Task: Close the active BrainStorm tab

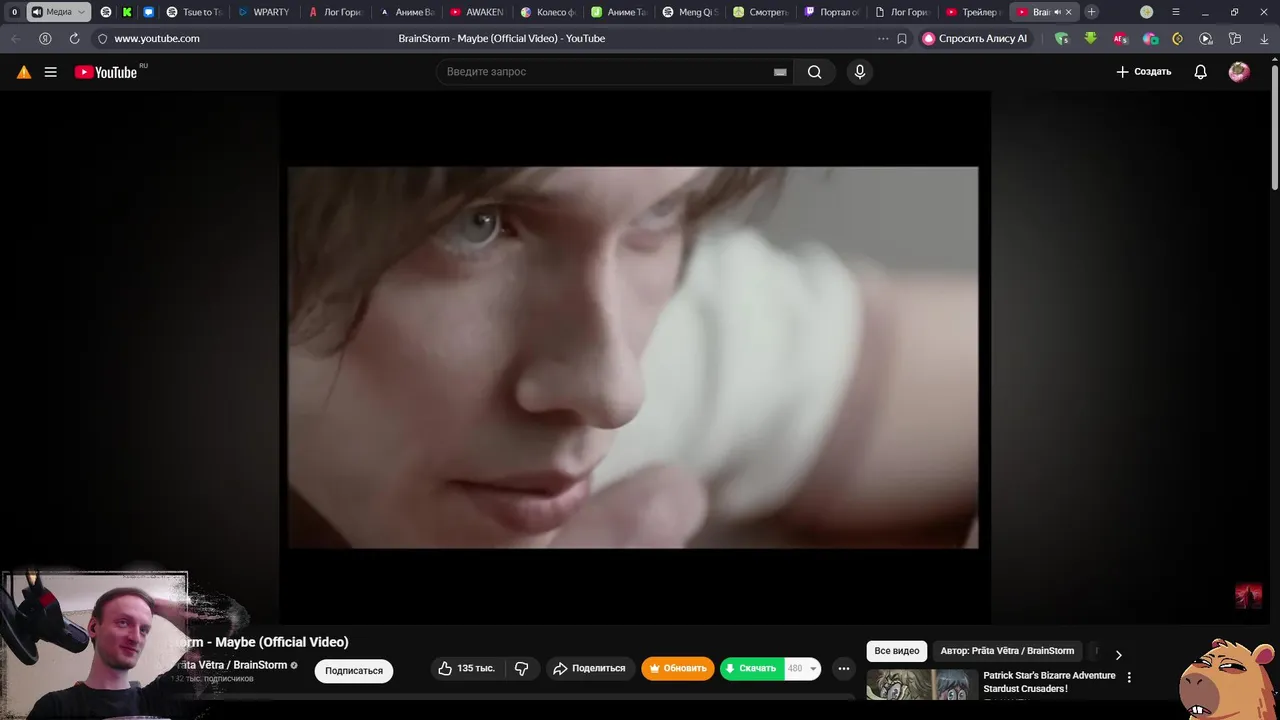Action: pos(1068,12)
